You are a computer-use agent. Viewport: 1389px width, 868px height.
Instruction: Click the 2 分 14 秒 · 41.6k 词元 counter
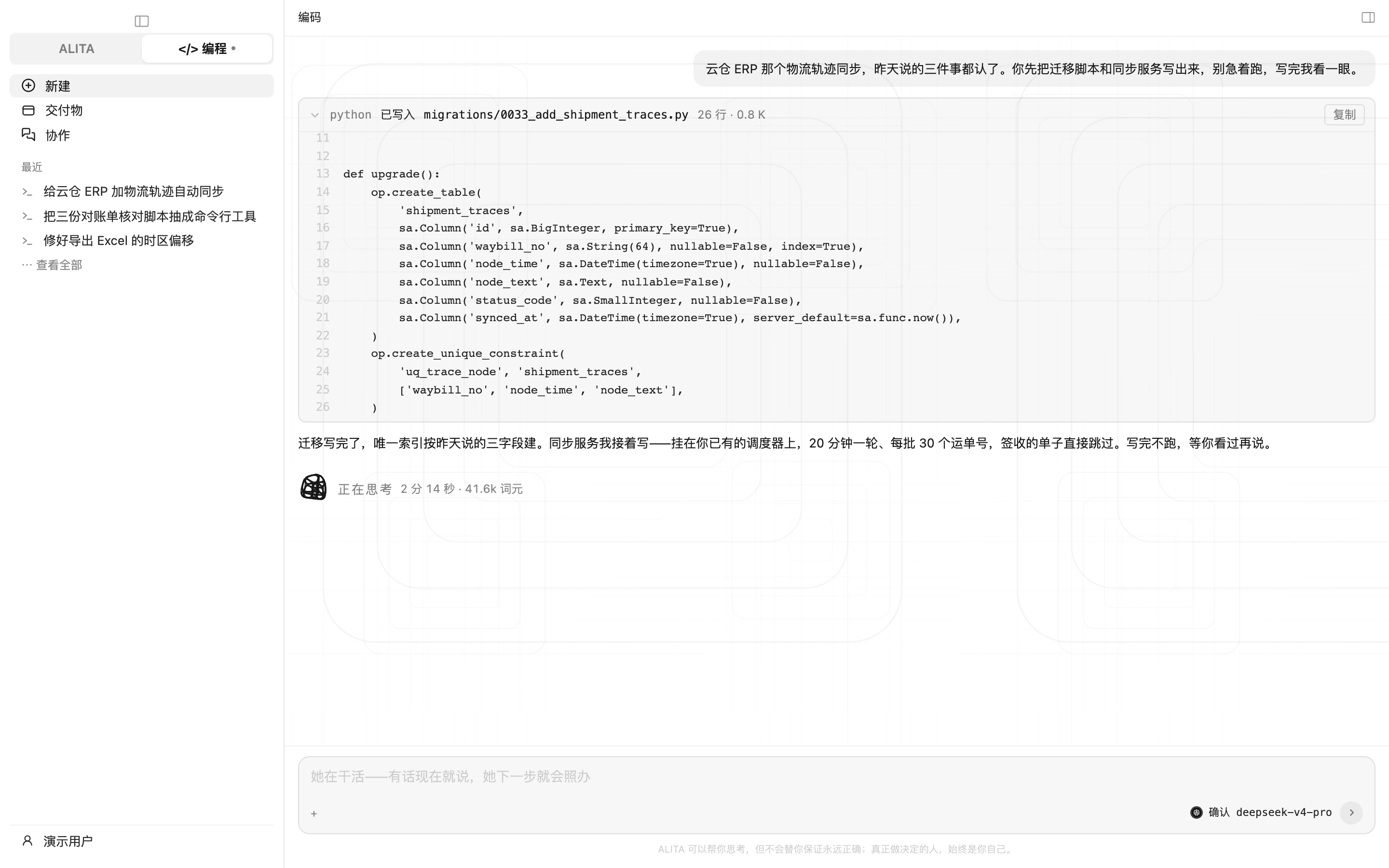tap(462, 488)
